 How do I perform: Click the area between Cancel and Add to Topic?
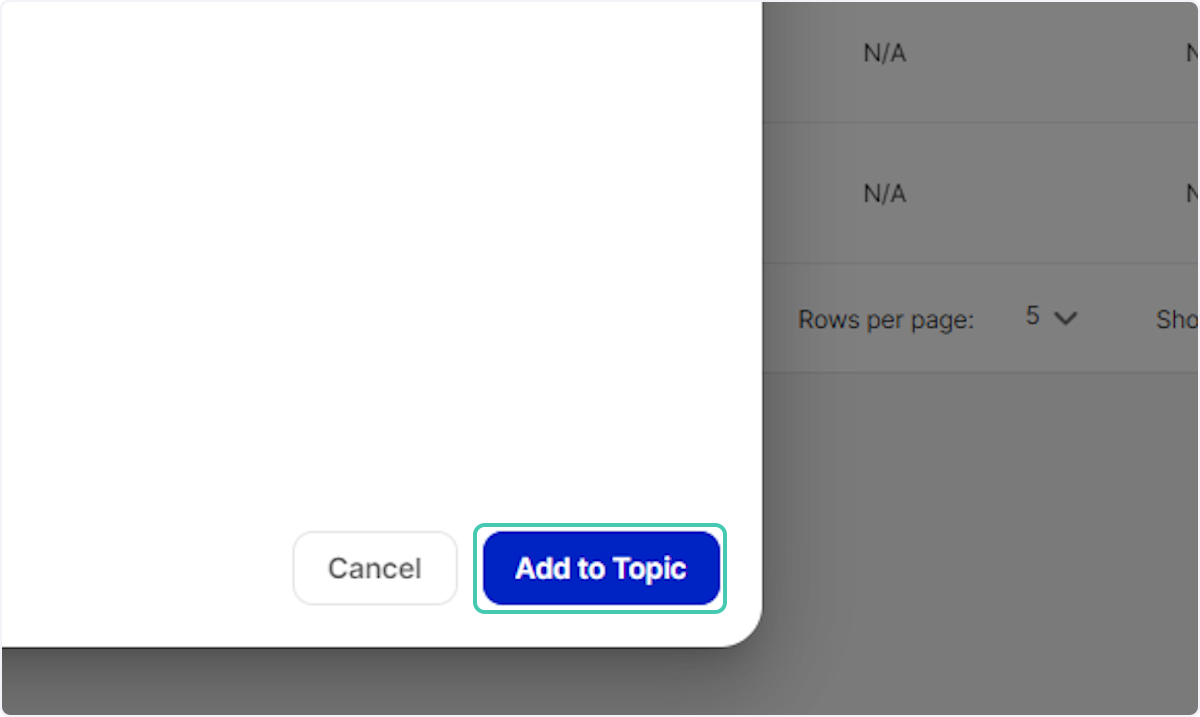coord(466,568)
